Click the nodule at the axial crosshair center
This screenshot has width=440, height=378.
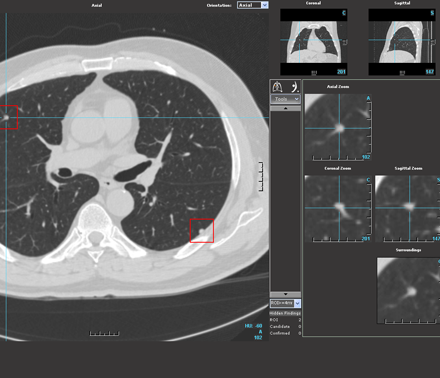(6, 117)
